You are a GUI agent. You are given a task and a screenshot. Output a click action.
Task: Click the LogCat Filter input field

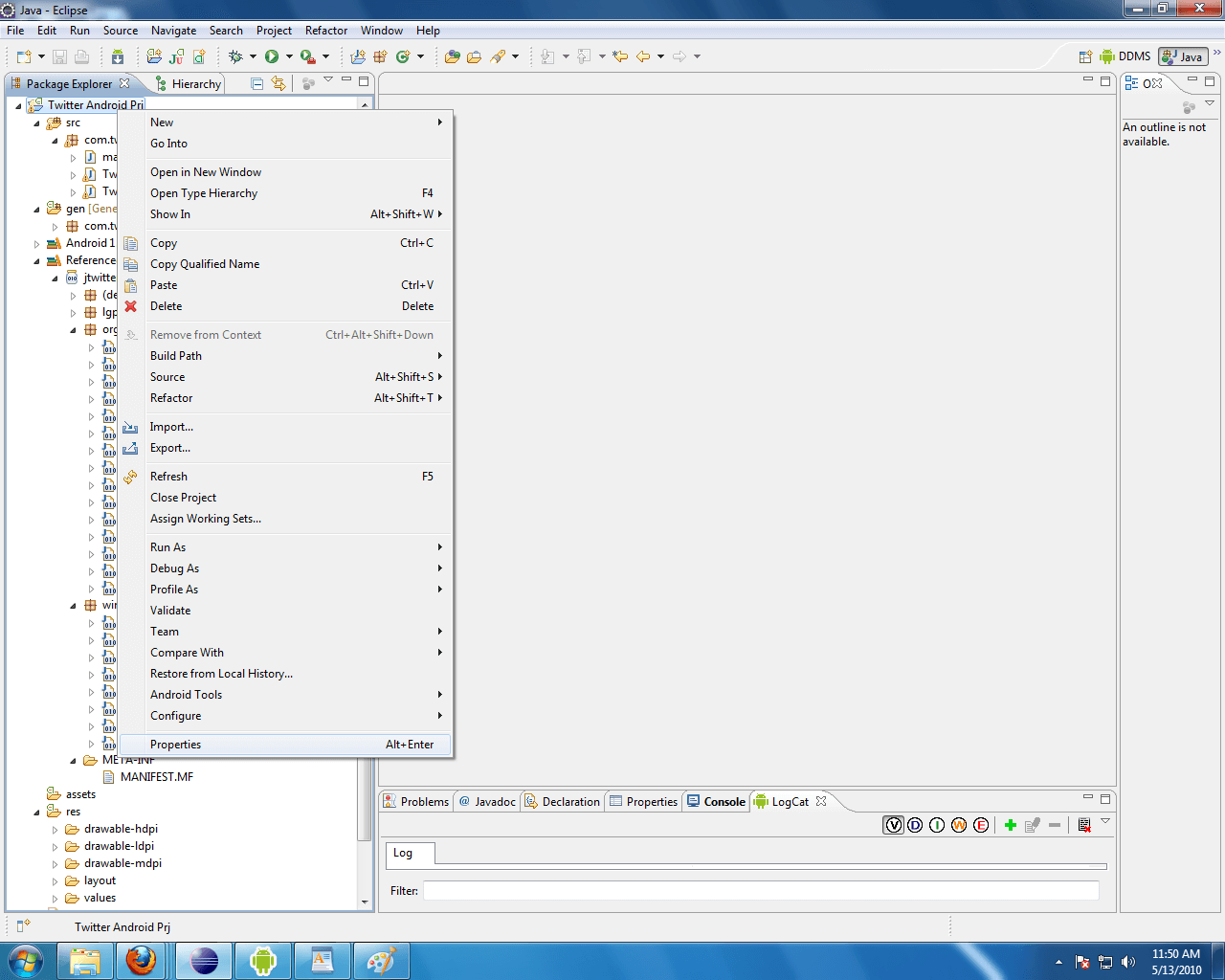pyautogui.click(x=761, y=891)
